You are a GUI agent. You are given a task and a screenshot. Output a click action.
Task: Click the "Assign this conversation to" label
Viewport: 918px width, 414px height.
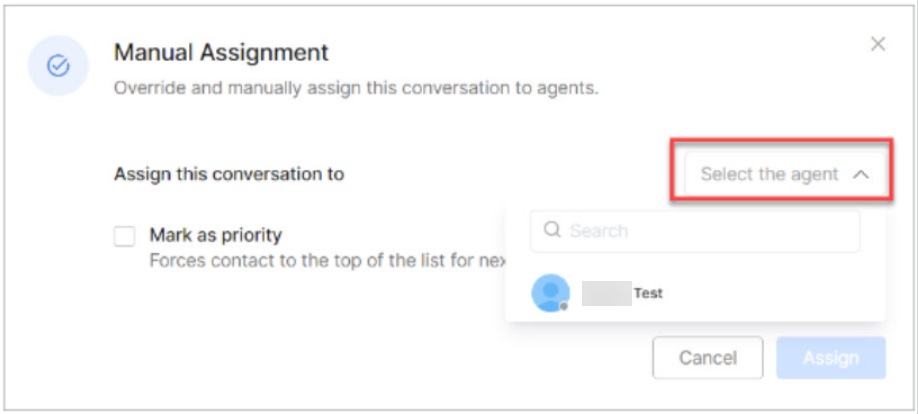click(x=229, y=174)
